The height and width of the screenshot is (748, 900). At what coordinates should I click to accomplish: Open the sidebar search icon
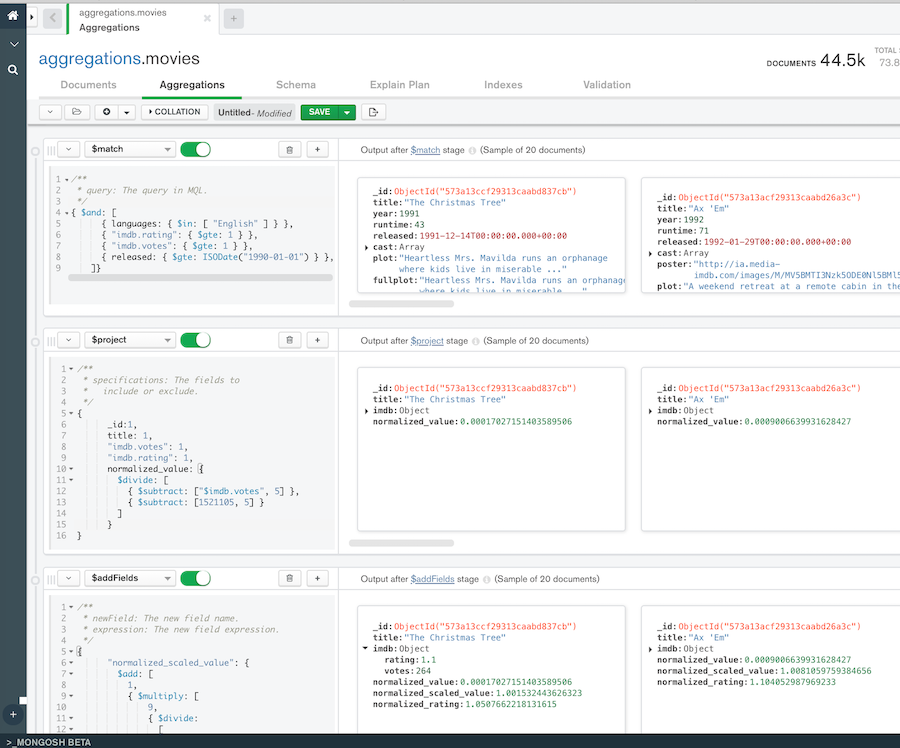point(13,70)
